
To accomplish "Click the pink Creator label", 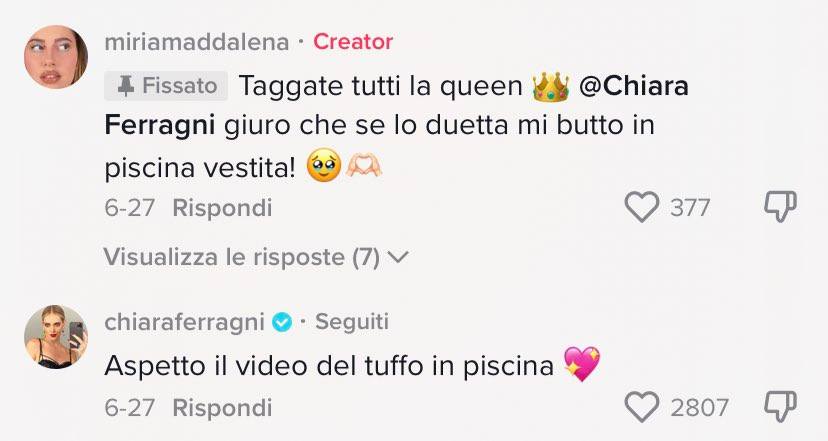I will [353, 42].
